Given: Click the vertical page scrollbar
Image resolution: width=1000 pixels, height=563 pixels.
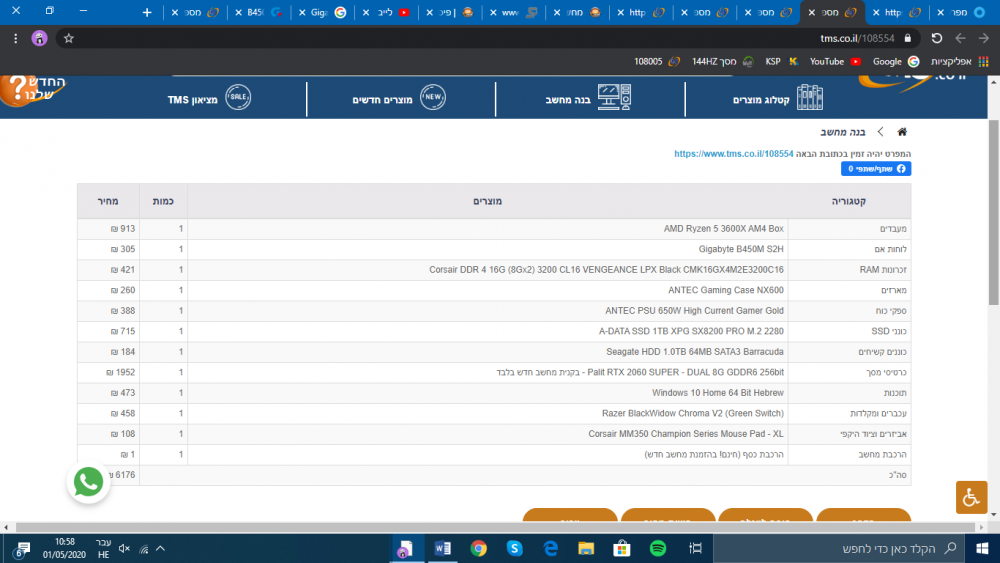Looking at the screenshot, I should coord(994,210).
